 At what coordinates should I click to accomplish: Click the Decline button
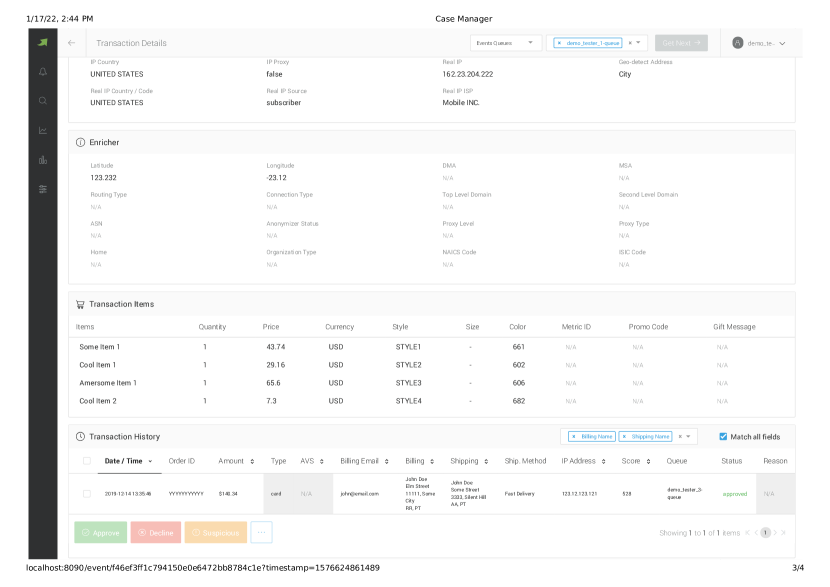coord(156,532)
